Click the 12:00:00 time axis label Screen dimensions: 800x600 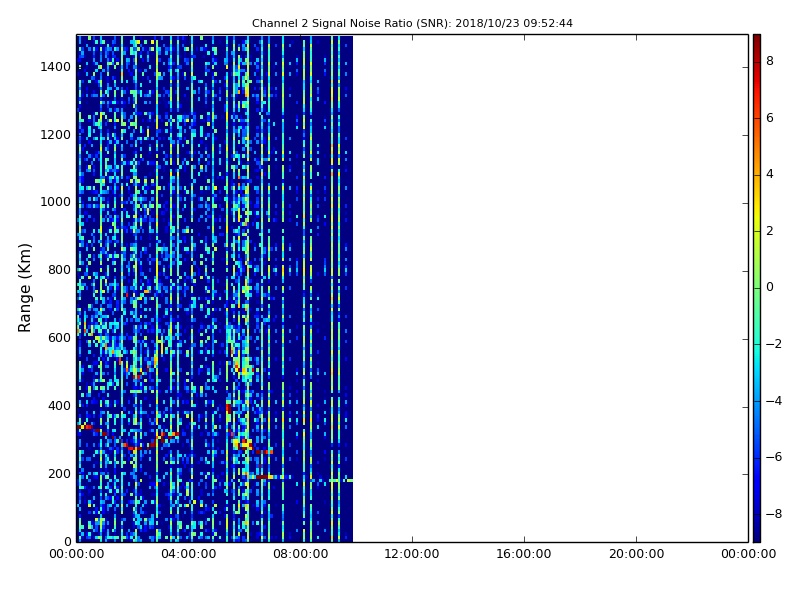[412, 554]
